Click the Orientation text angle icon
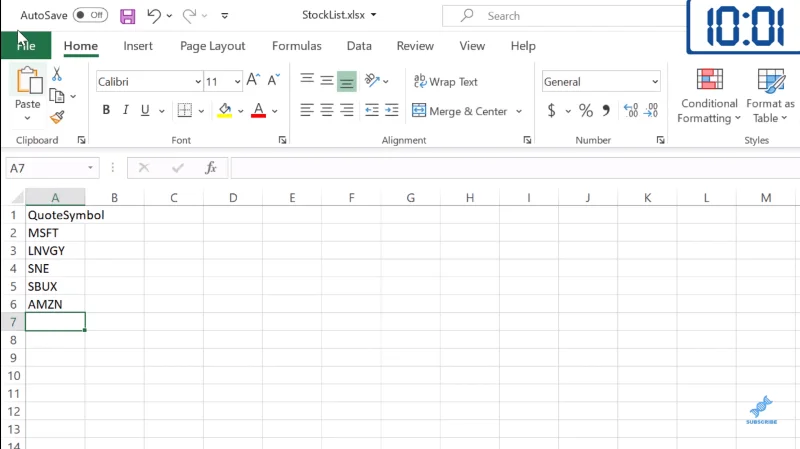This screenshot has width=800, height=449. (372, 80)
